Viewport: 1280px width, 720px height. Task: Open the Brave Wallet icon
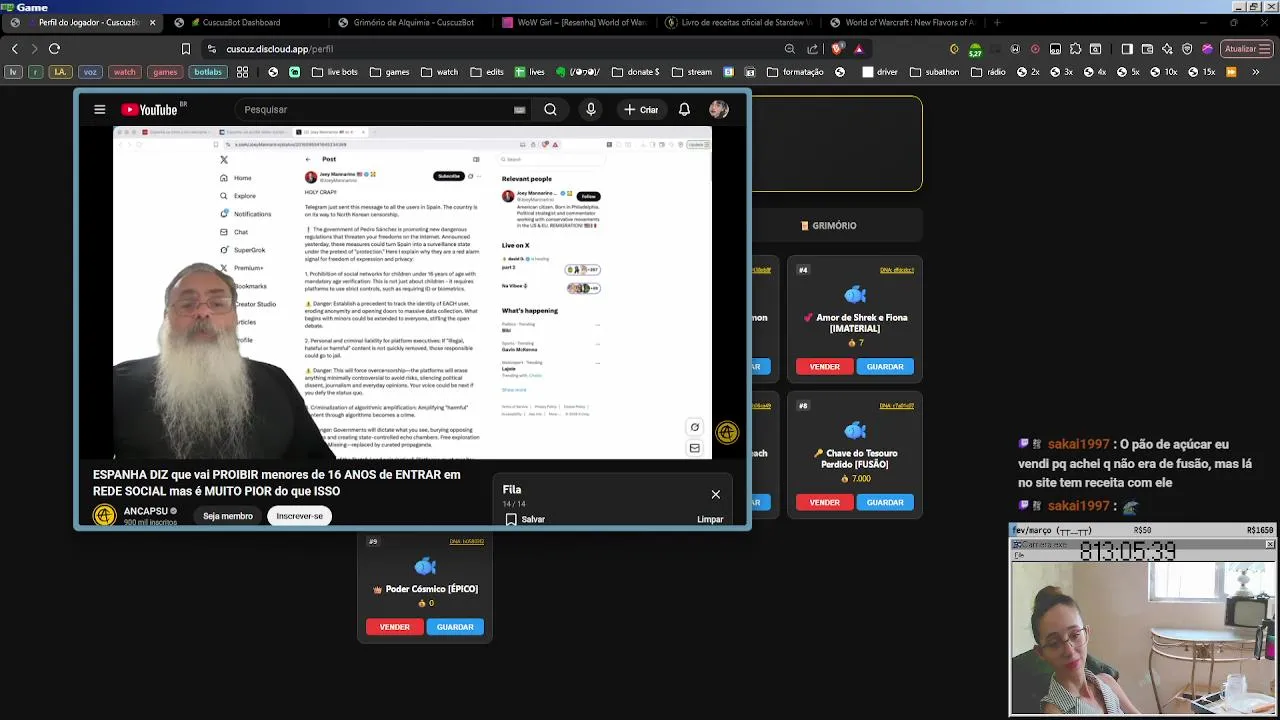1147,48
